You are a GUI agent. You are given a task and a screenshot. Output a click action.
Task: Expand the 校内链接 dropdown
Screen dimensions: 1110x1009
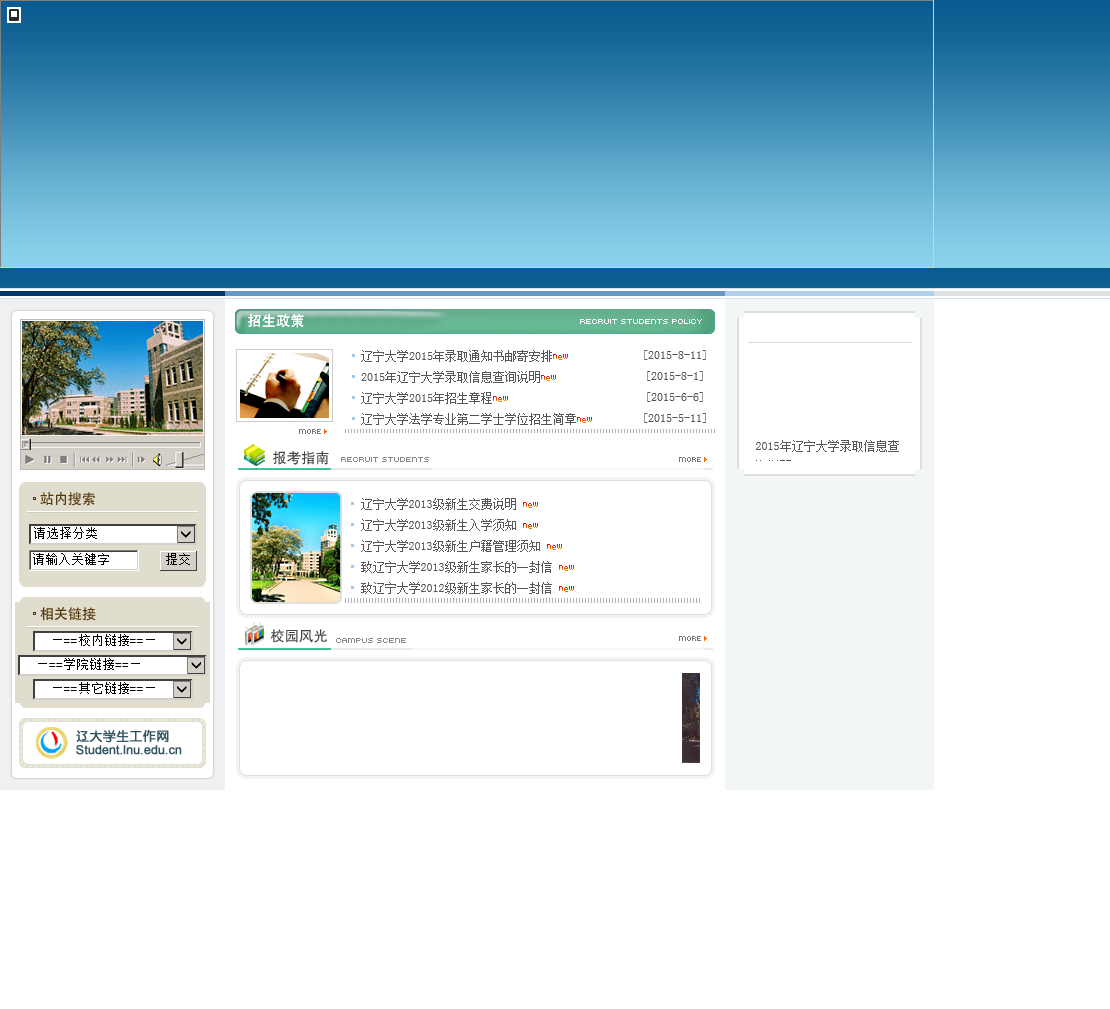tap(113, 641)
